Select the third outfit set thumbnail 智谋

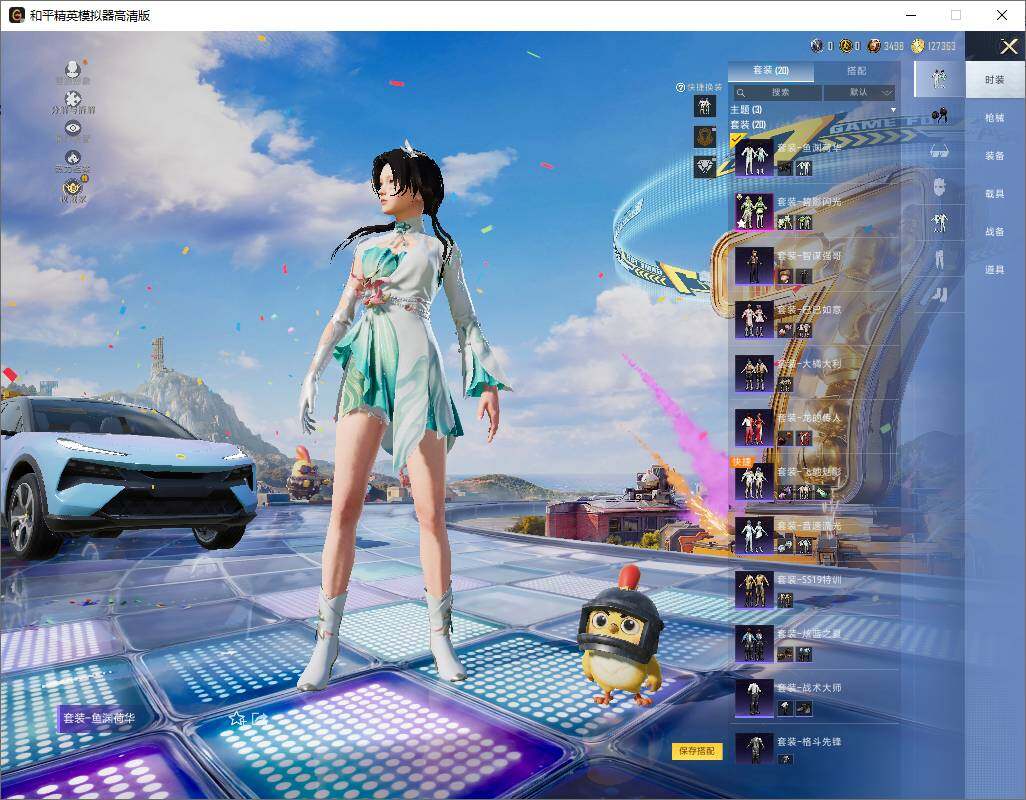tap(754, 265)
